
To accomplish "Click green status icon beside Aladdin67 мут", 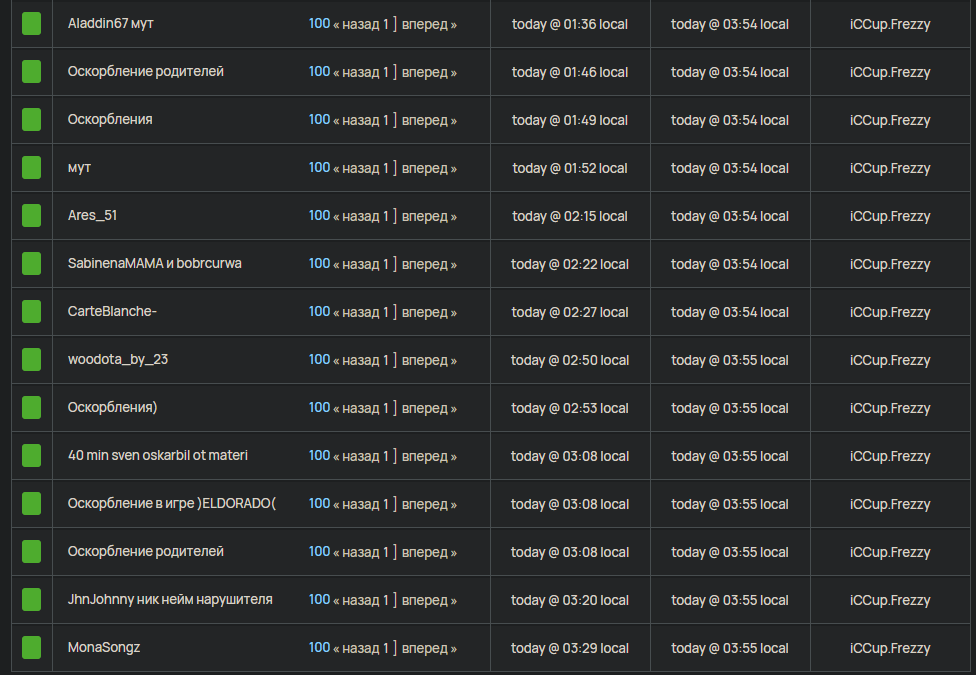I will tap(31, 24).
